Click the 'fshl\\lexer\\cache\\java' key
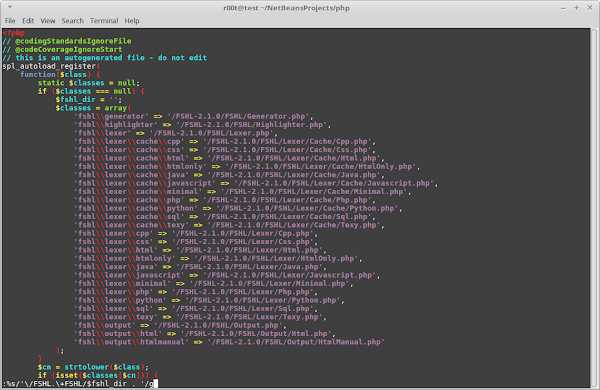The image size is (600, 390). 131,175
